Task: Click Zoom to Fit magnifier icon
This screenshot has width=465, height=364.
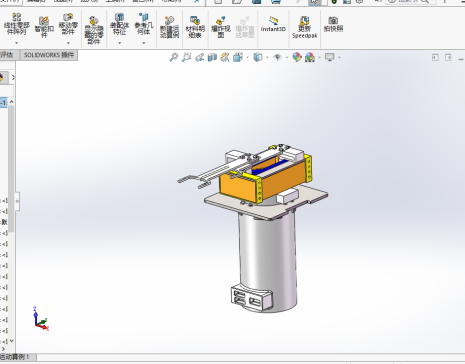Action: (173, 57)
